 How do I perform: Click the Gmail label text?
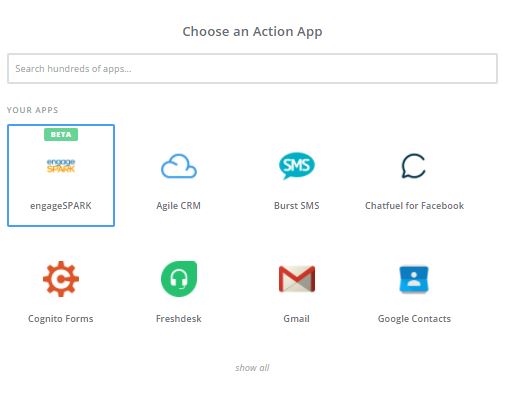coord(296,318)
